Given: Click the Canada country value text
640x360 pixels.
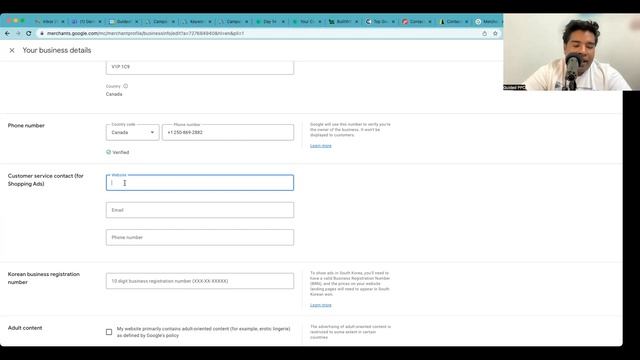Looking at the screenshot, I should click(x=114, y=94).
